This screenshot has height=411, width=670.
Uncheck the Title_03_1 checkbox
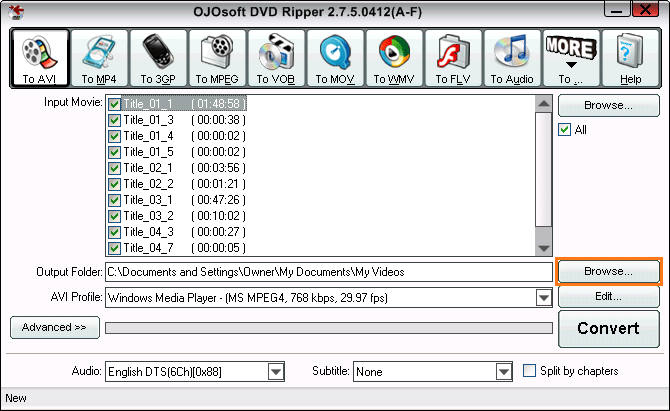tap(114, 200)
